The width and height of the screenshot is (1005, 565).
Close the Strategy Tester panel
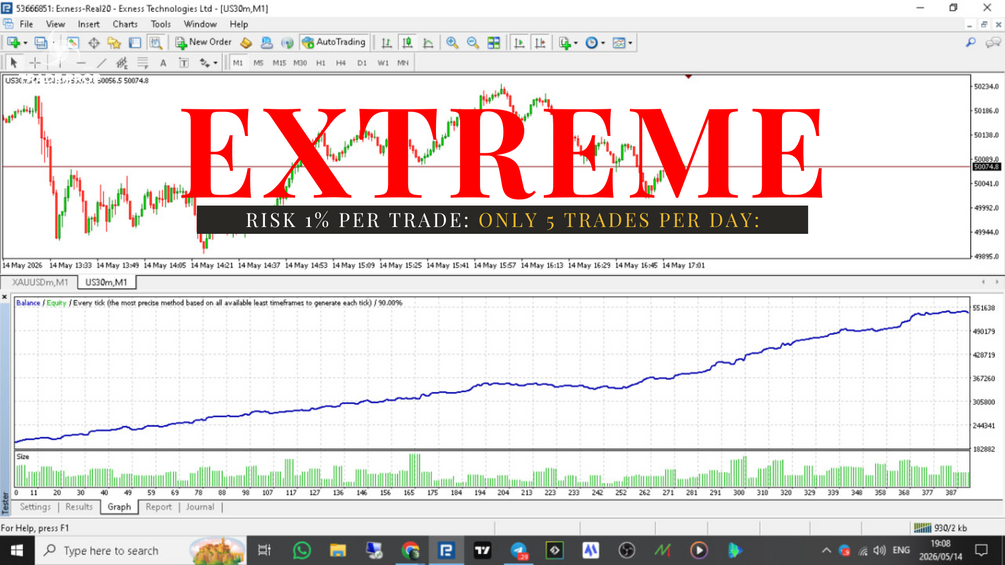pyautogui.click(x=4, y=297)
